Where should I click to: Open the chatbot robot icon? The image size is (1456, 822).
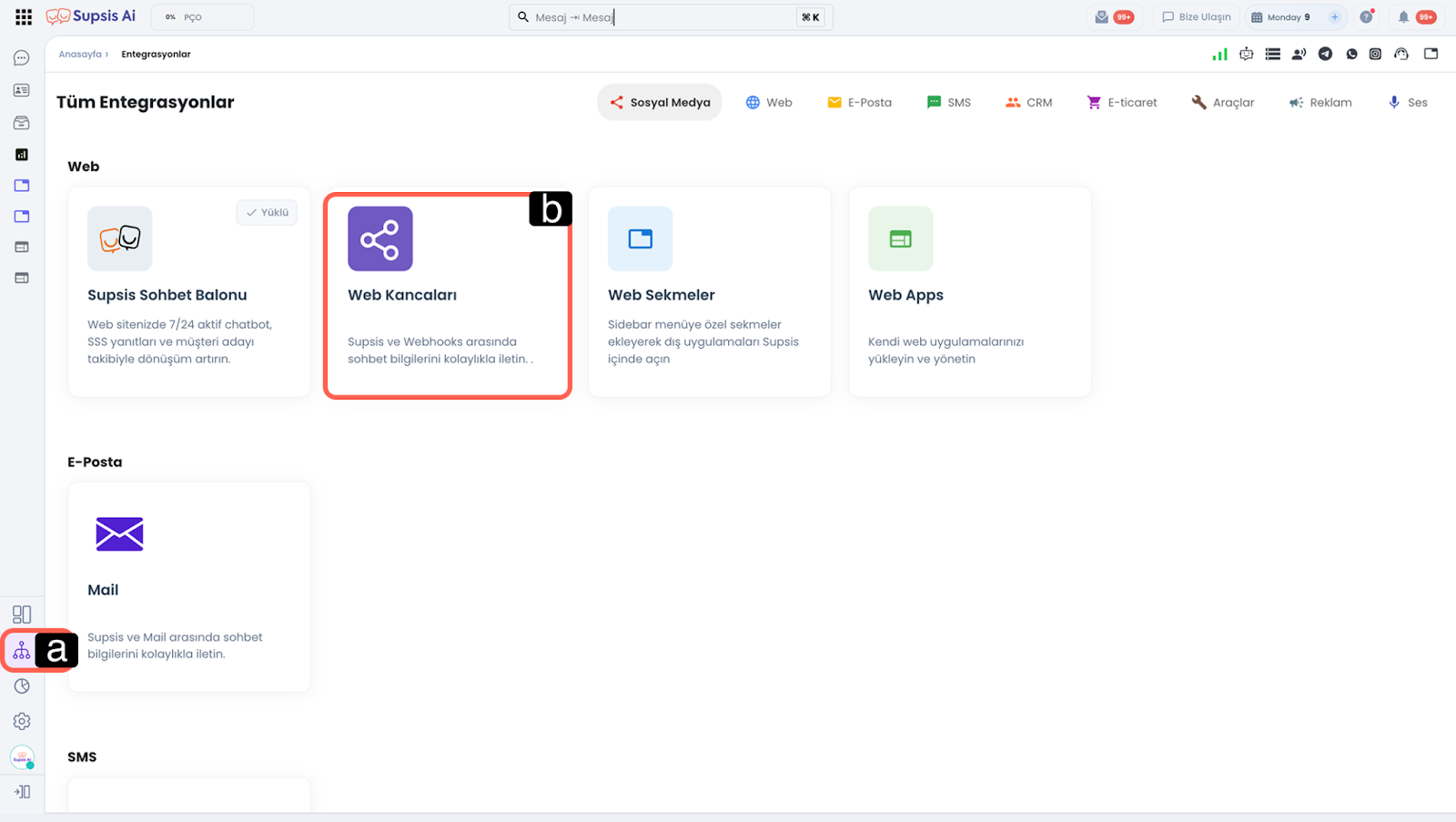tap(1247, 54)
